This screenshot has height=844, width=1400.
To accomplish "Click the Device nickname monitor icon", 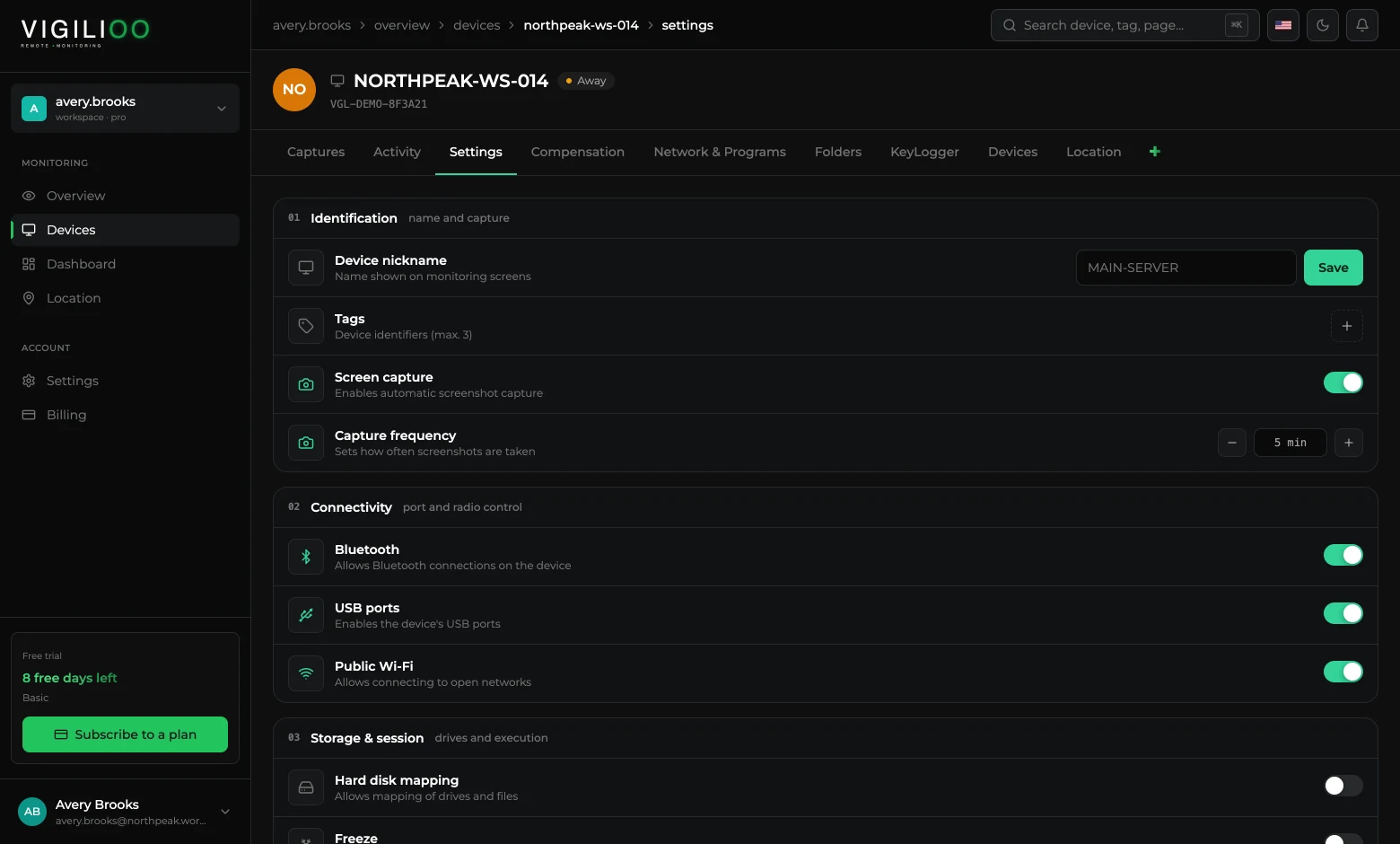I will coord(306,268).
